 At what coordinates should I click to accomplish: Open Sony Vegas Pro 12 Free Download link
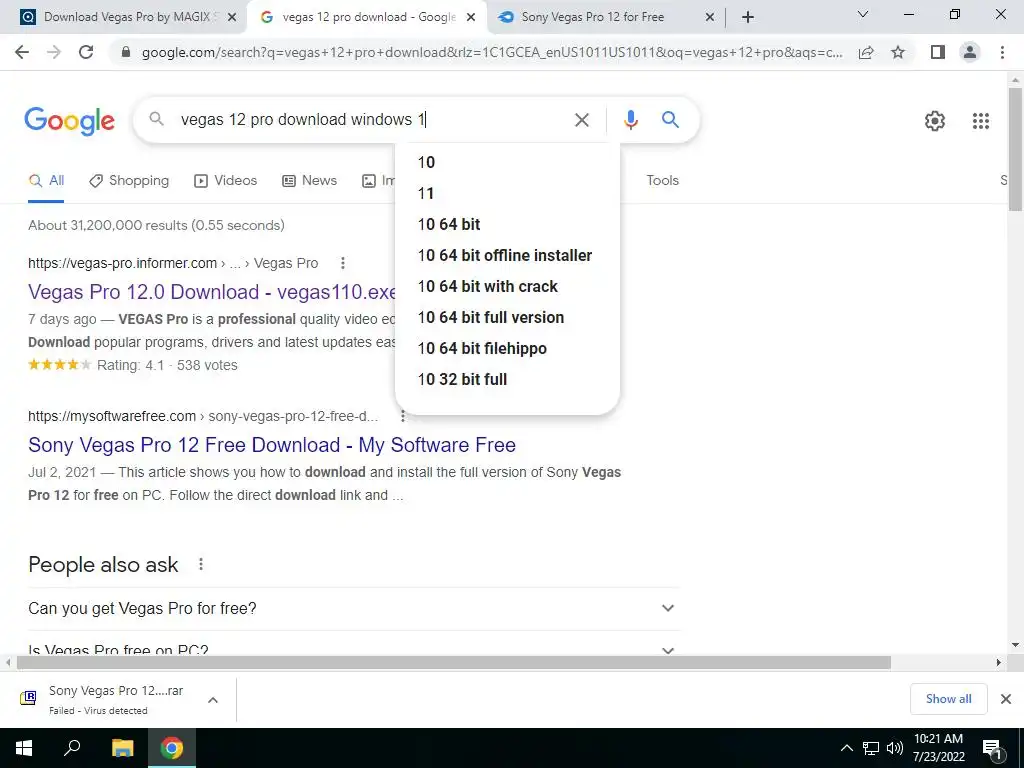click(x=272, y=445)
